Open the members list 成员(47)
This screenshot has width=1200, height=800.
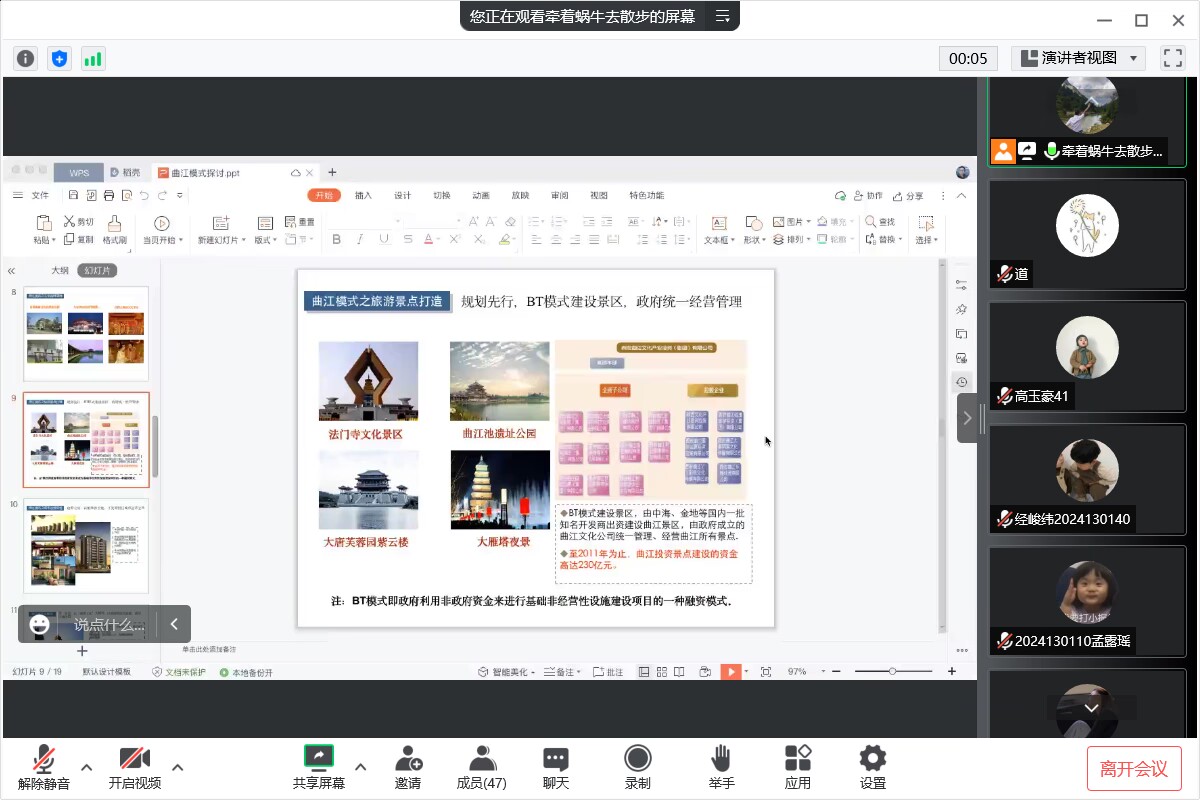pyautogui.click(x=482, y=767)
